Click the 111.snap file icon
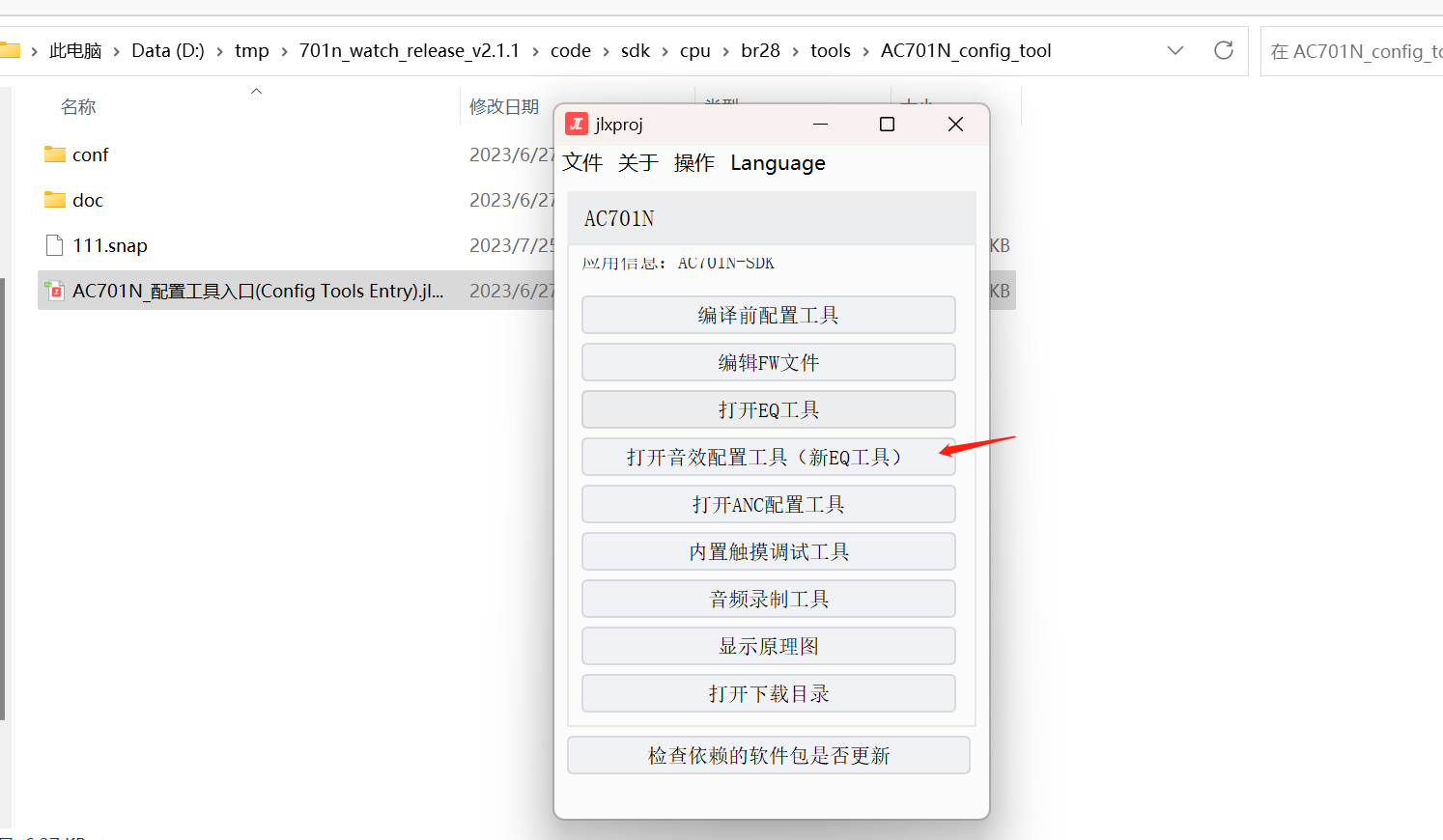The width and height of the screenshot is (1443, 840). (55, 245)
